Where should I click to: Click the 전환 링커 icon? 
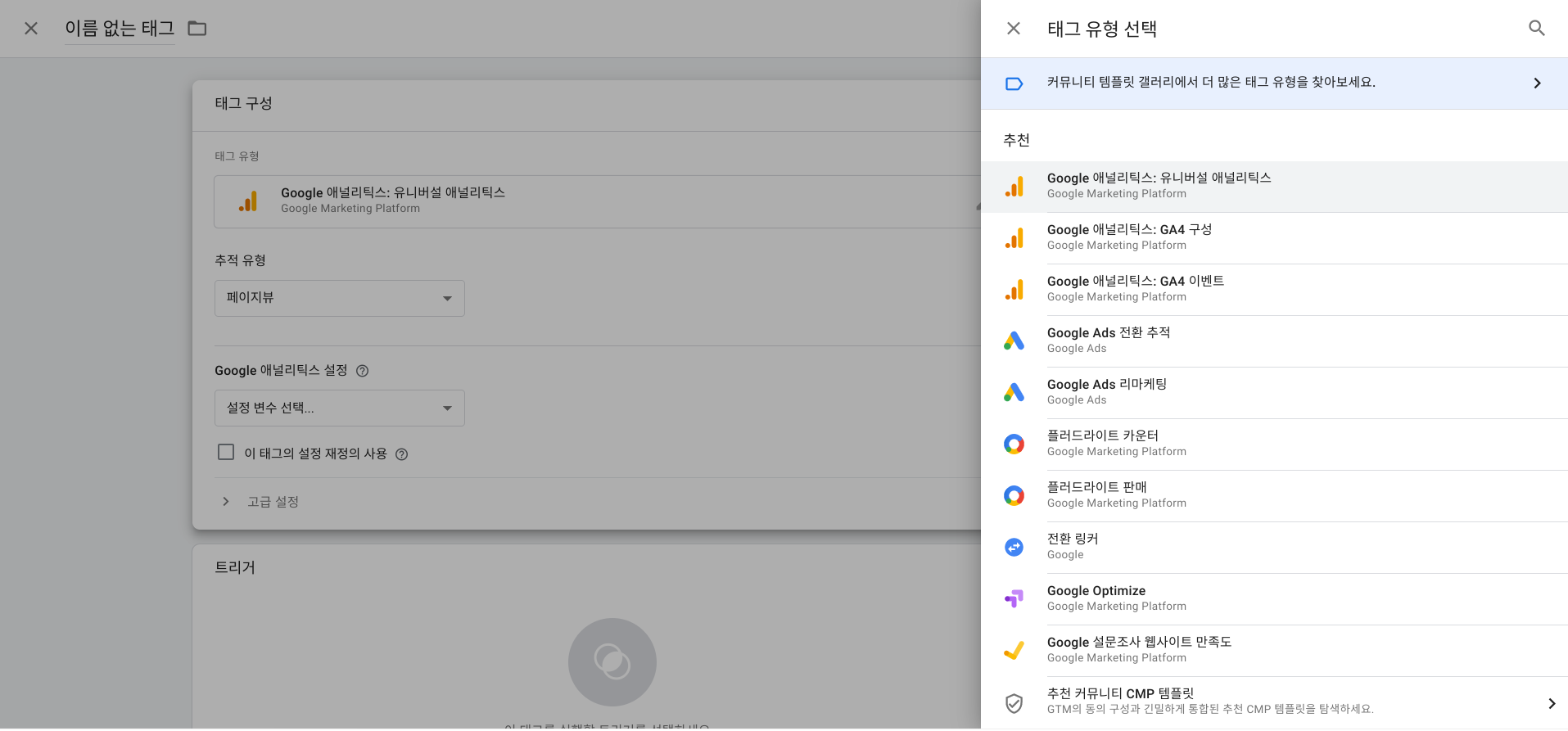point(1014,547)
